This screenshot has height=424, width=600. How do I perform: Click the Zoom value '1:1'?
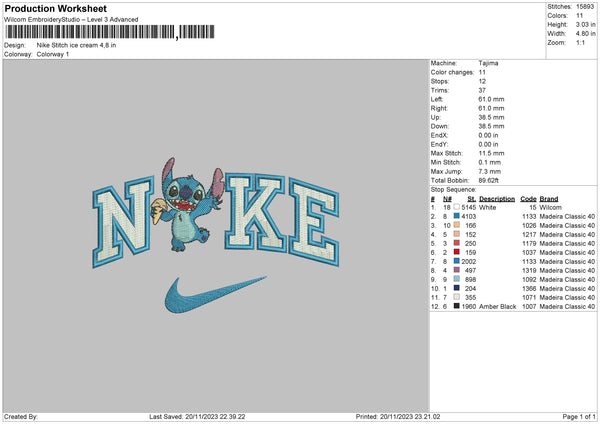580,42
